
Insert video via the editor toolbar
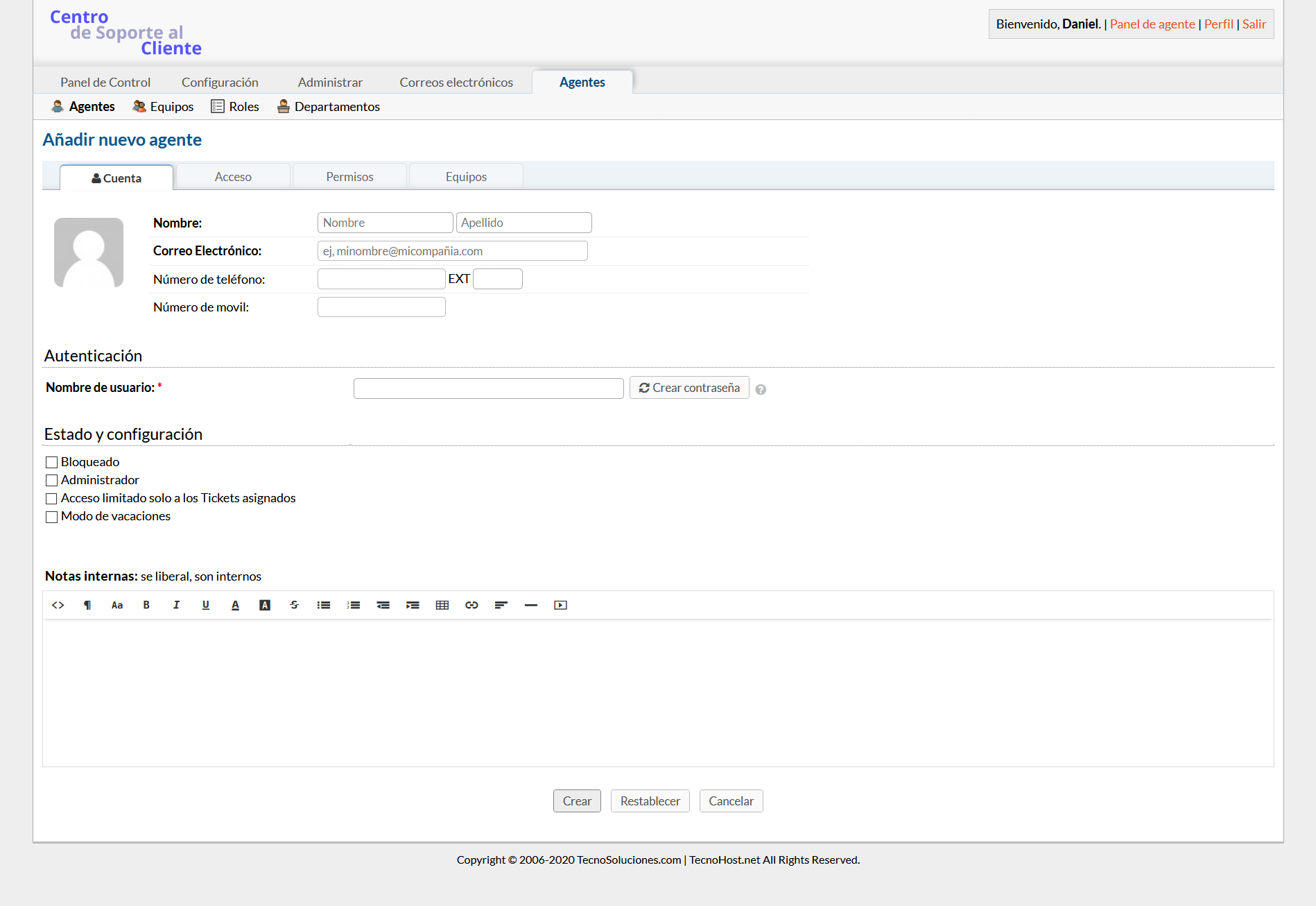click(560, 605)
